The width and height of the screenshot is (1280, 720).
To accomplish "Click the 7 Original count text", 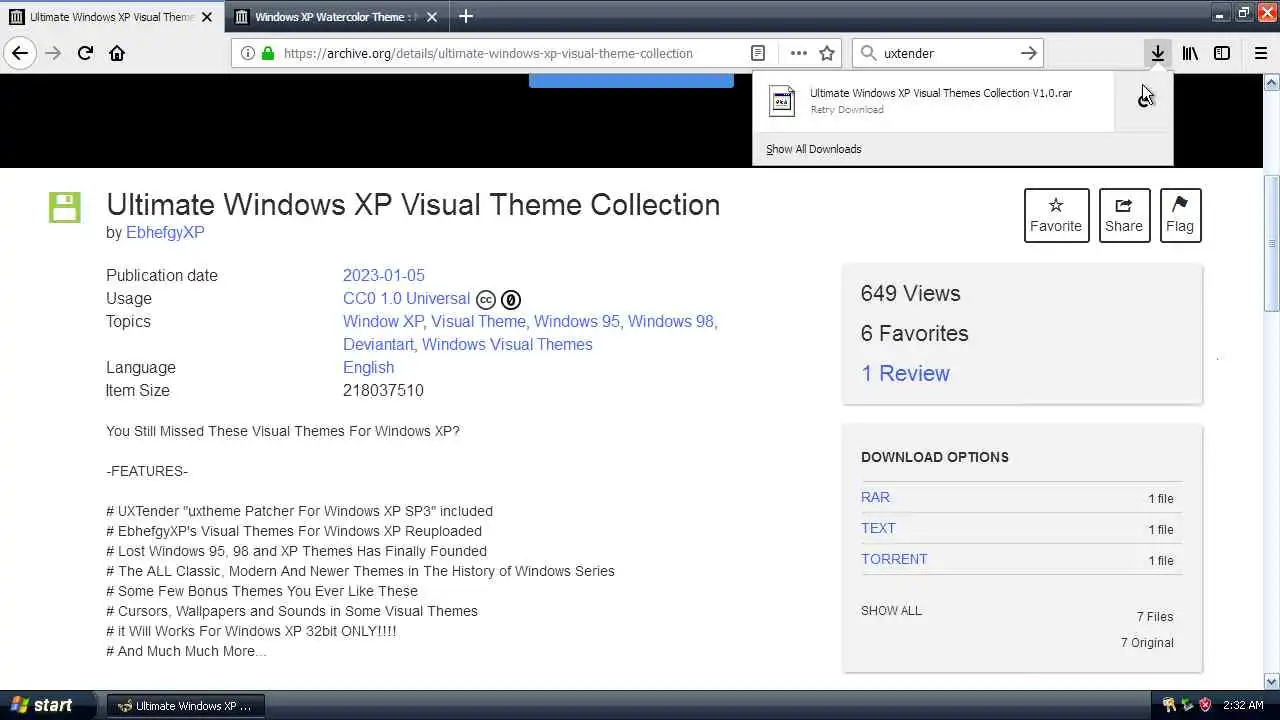I will point(1147,643).
